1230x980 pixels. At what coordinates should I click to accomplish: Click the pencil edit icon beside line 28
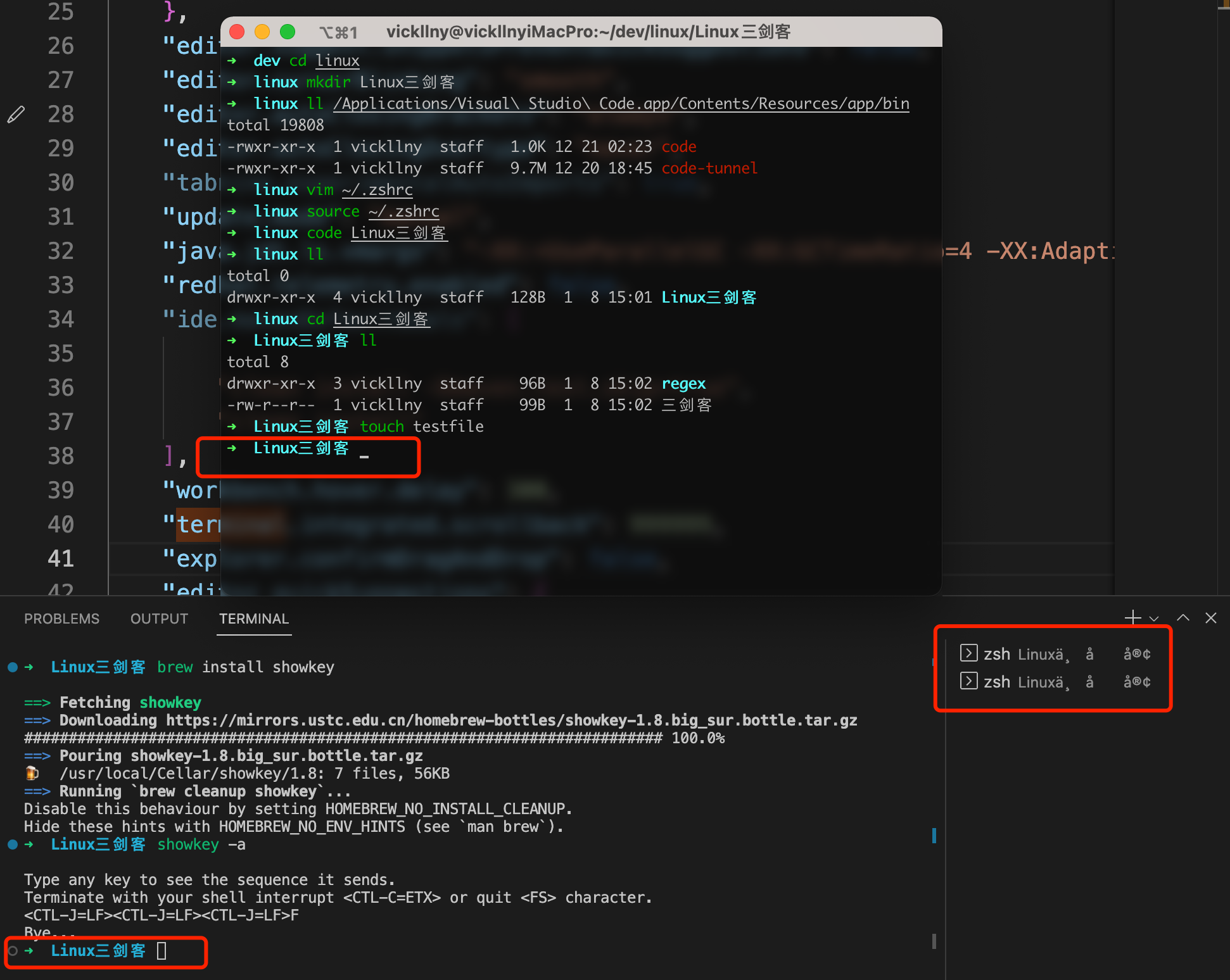16,114
